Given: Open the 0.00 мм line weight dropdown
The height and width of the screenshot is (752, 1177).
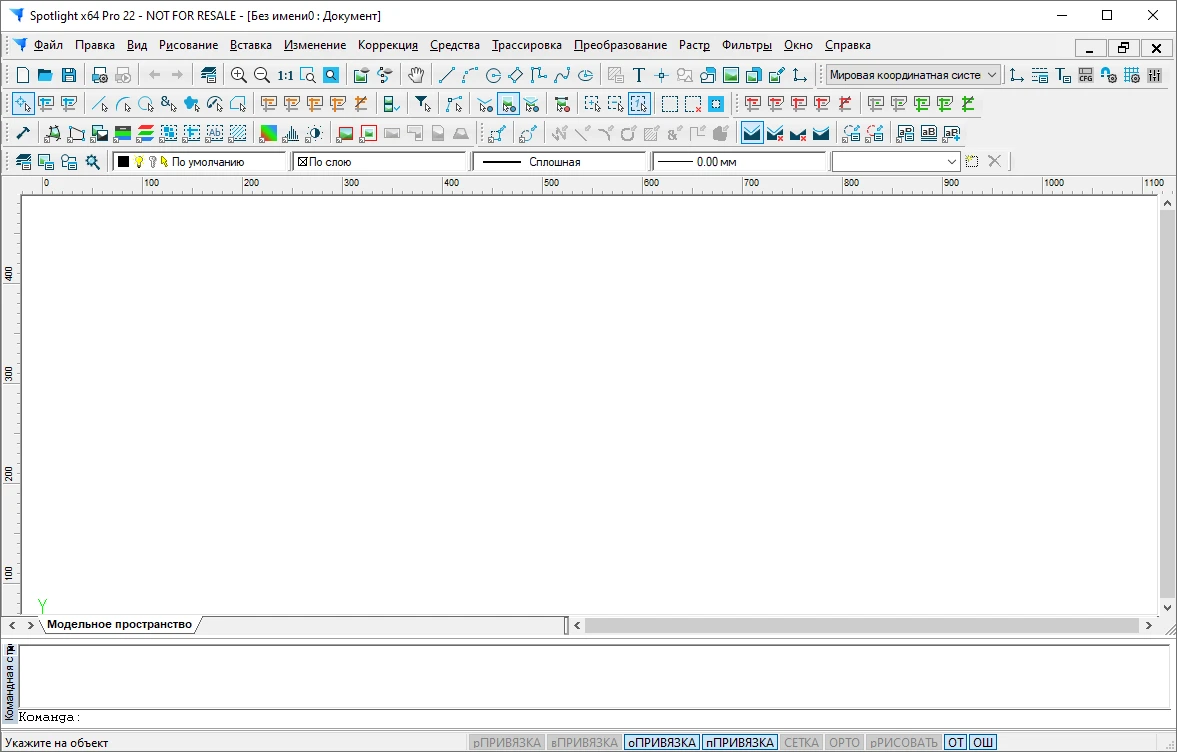Looking at the screenshot, I should coord(739,162).
